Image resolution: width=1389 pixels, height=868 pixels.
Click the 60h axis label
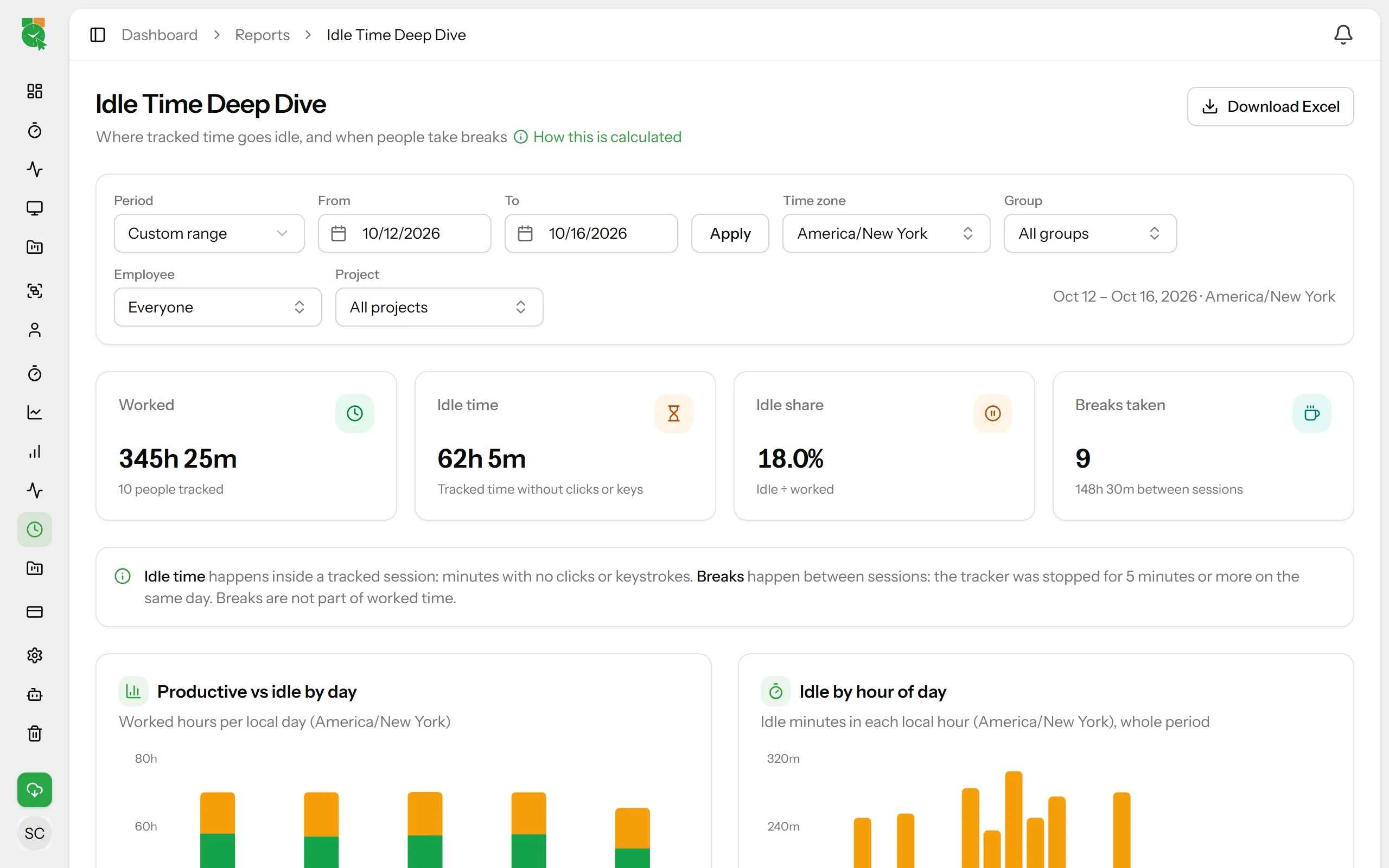point(146,826)
